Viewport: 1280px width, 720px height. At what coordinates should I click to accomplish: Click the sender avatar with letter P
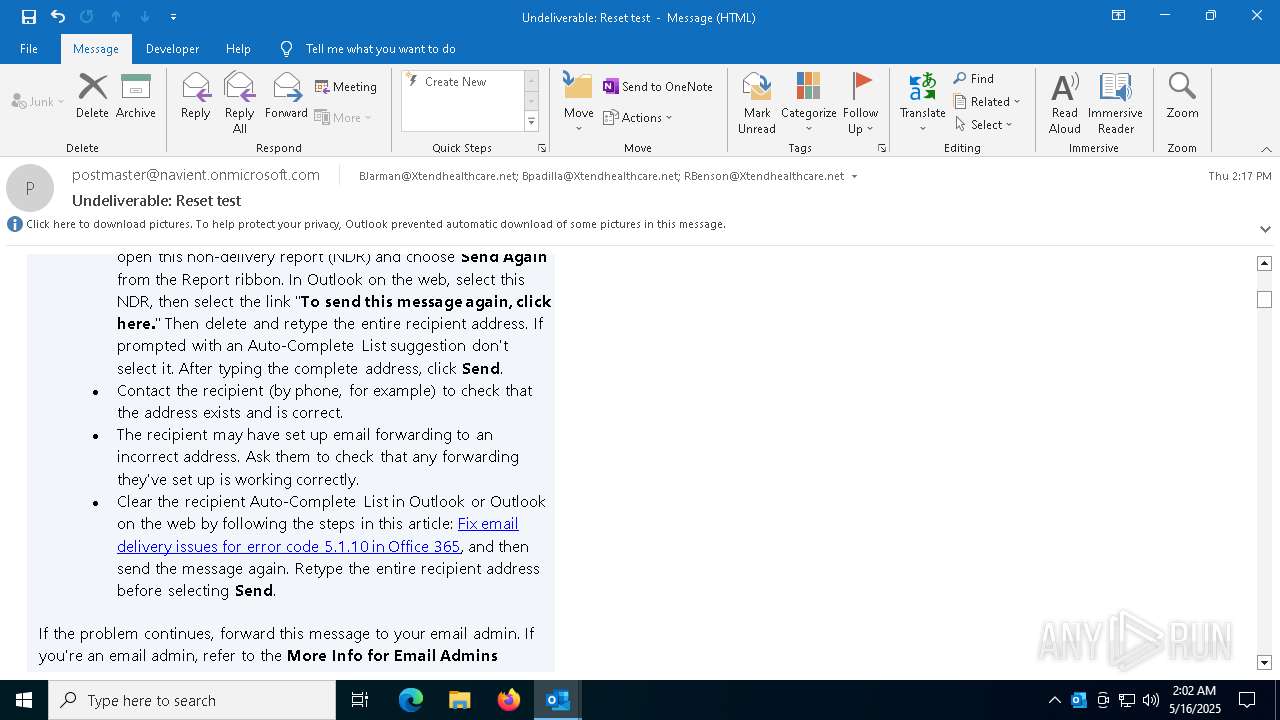point(30,188)
